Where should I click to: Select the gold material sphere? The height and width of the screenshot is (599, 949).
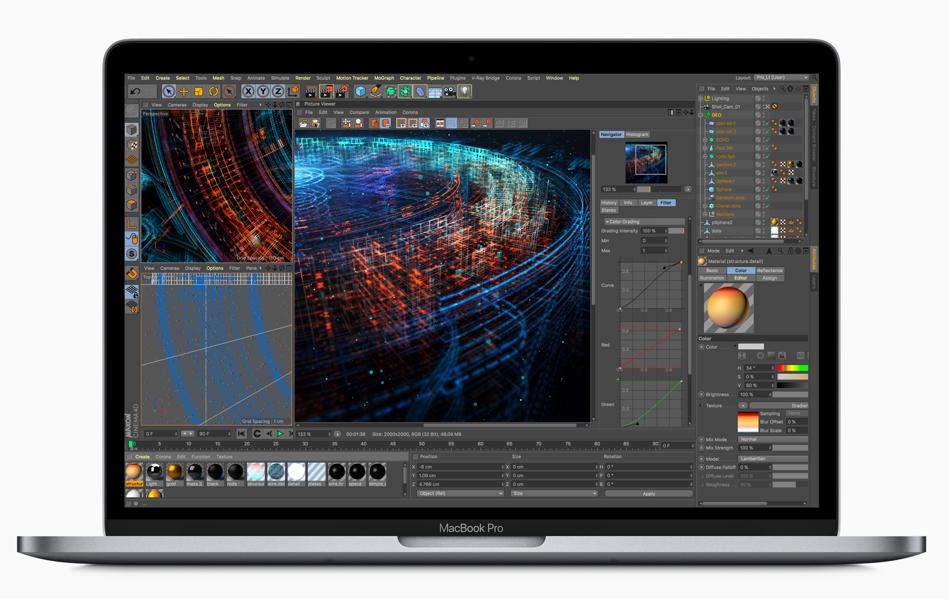click(x=174, y=471)
